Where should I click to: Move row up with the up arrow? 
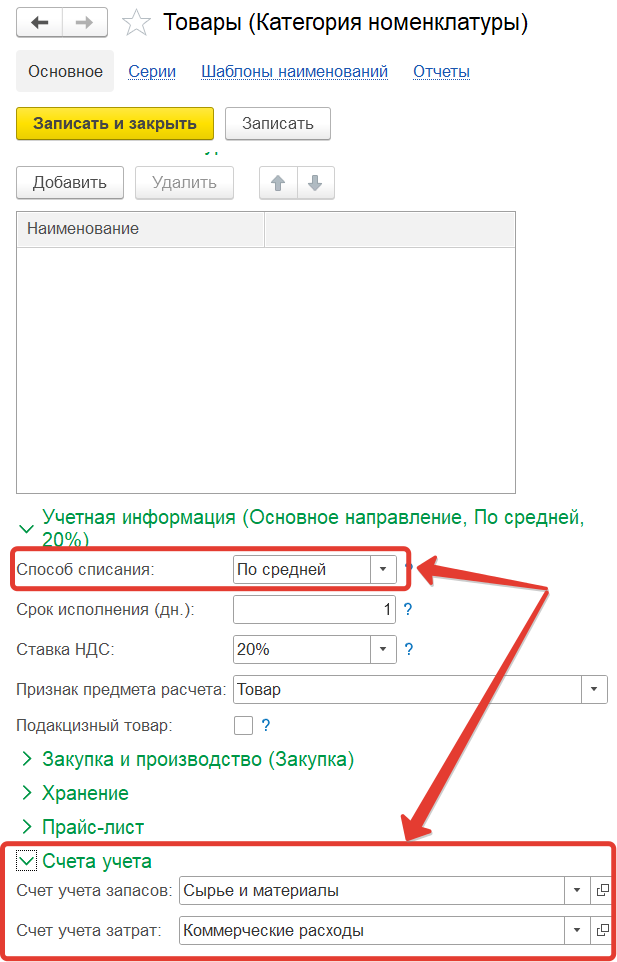(278, 183)
